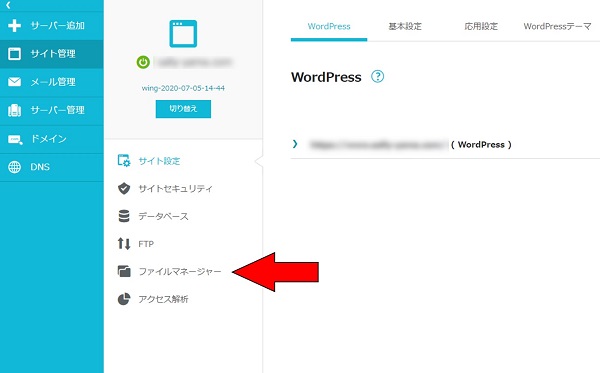
Task: Open メール管理 menu label
Action: pyautogui.click(x=53, y=82)
